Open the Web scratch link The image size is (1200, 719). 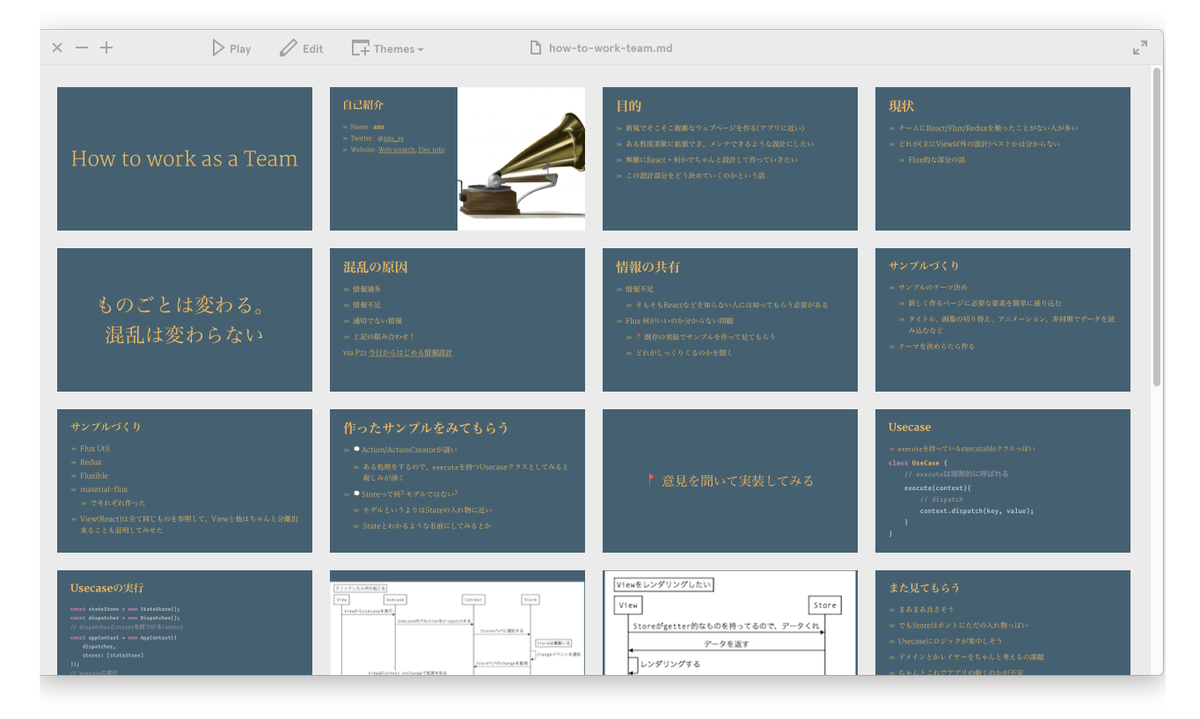point(396,150)
